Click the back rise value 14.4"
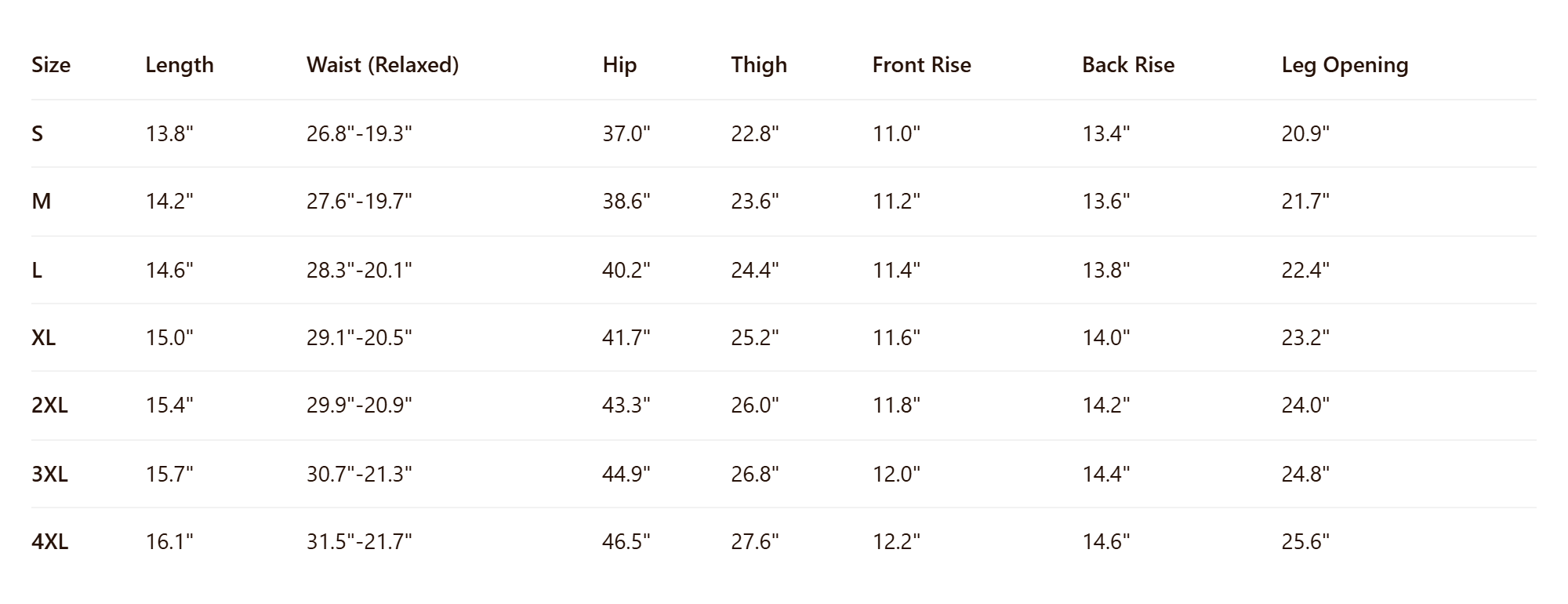The width and height of the screenshot is (1568, 604). (x=1106, y=475)
